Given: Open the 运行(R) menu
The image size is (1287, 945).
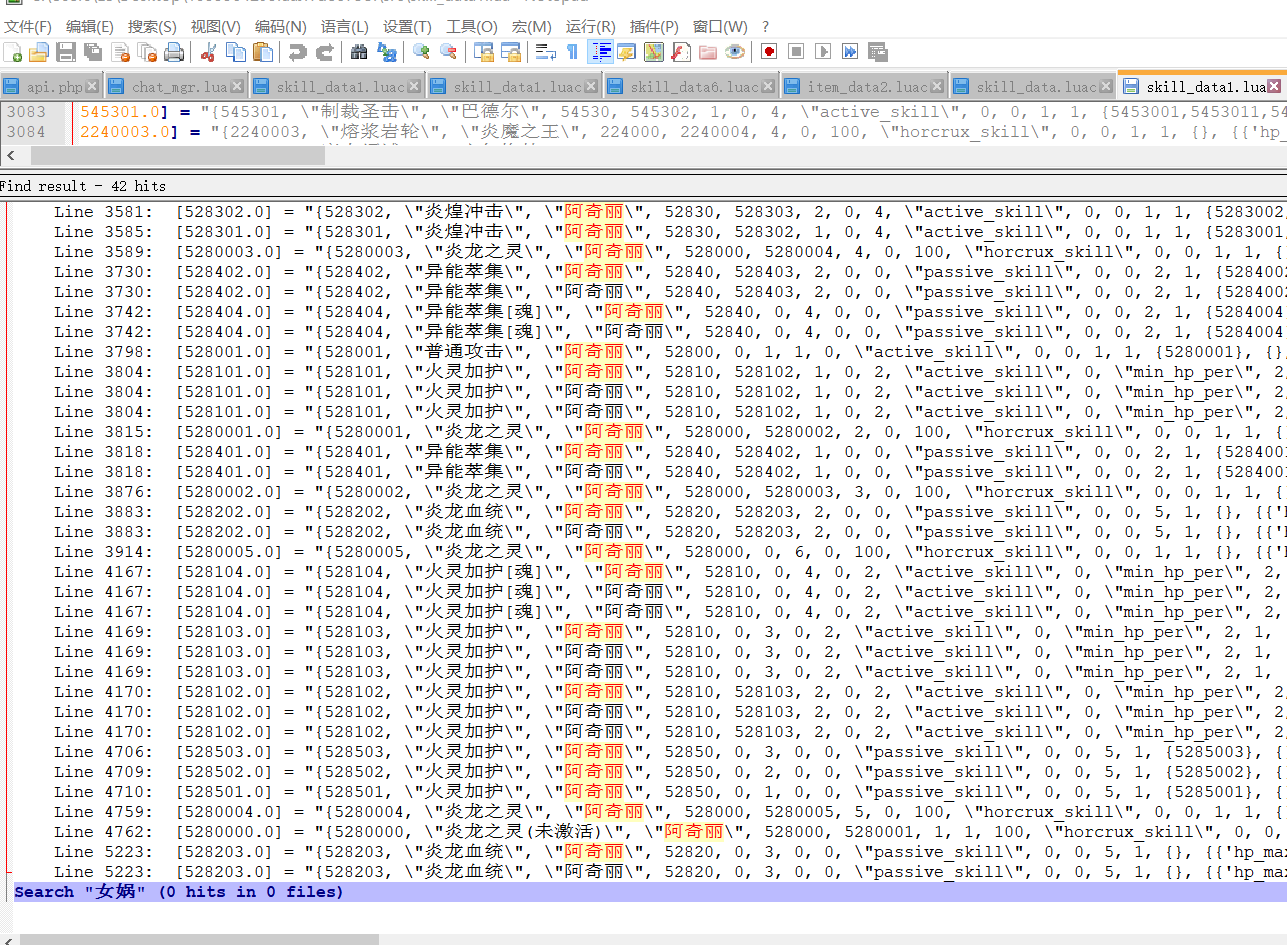Looking at the screenshot, I should tap(590, 27).
